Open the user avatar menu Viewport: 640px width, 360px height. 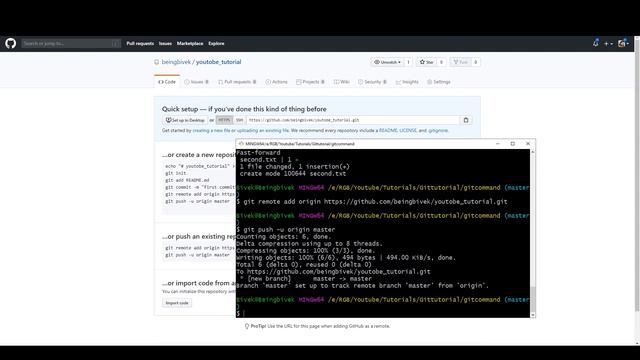click(623, 43)
